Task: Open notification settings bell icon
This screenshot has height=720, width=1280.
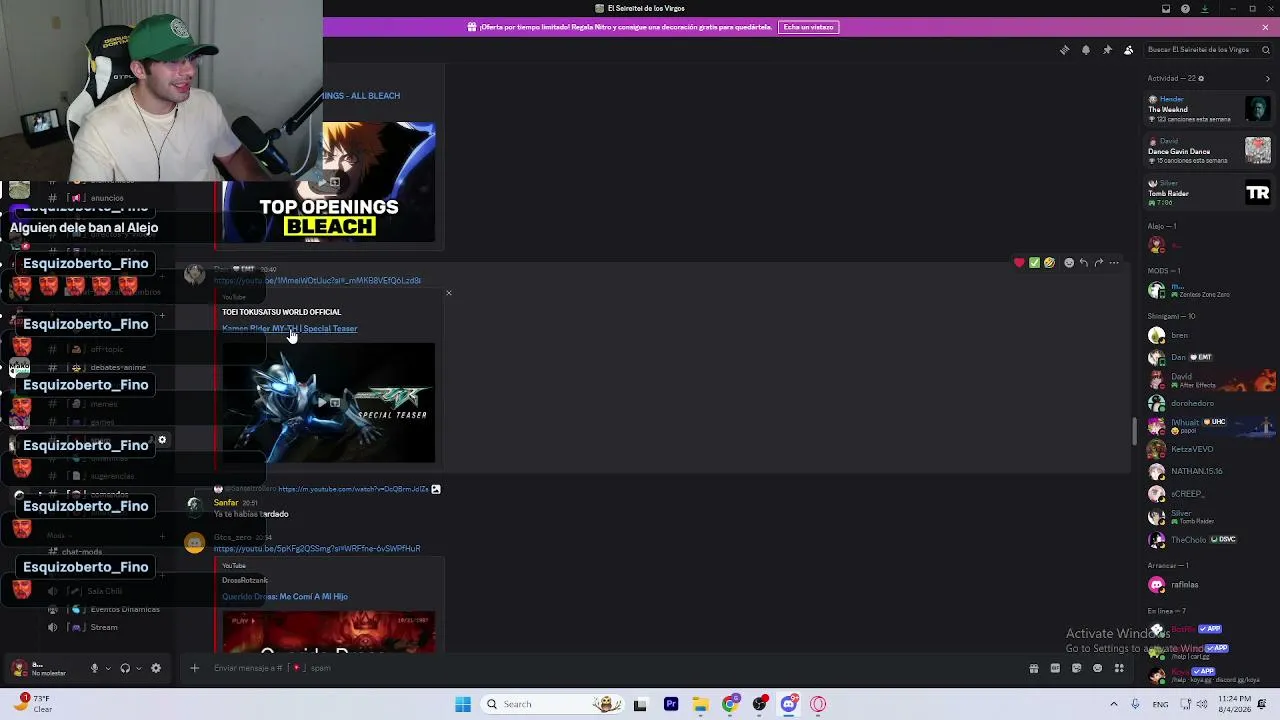Action: [1086, 50]
